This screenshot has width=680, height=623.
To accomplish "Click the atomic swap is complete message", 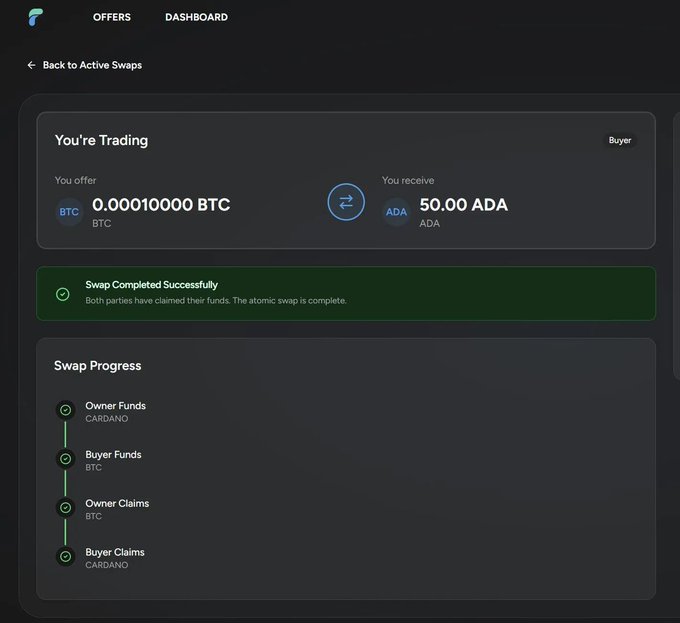I will click(x=216, y=300).
